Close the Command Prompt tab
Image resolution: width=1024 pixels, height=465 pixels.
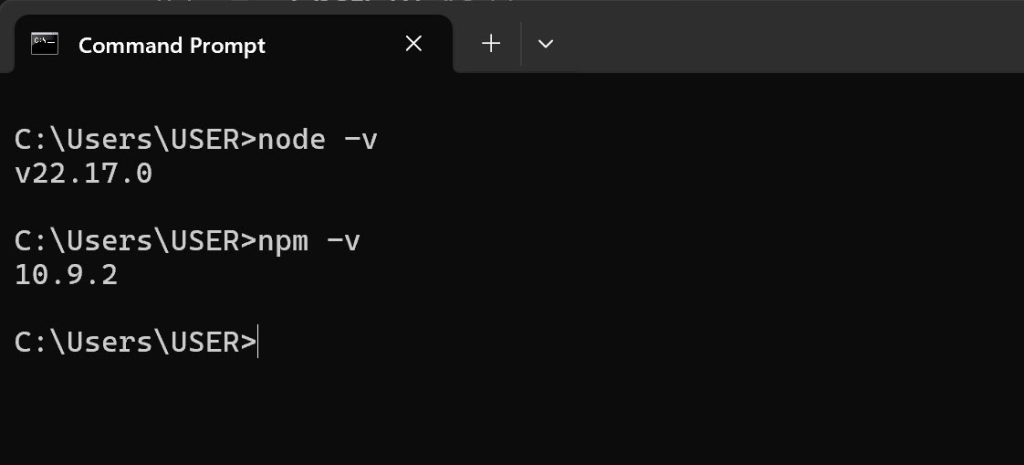point(413,44)
